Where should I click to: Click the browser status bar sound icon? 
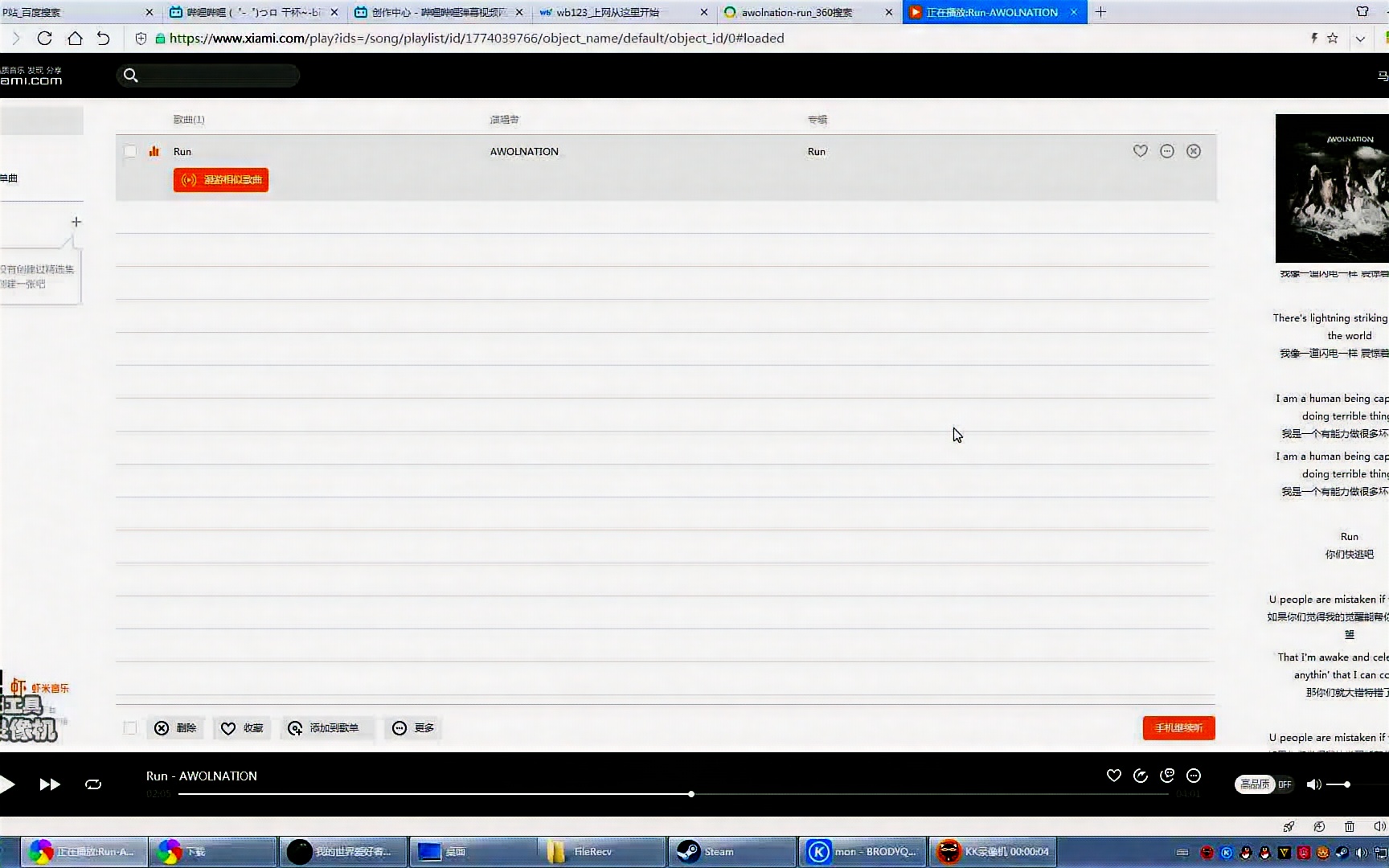(1379, 826)
